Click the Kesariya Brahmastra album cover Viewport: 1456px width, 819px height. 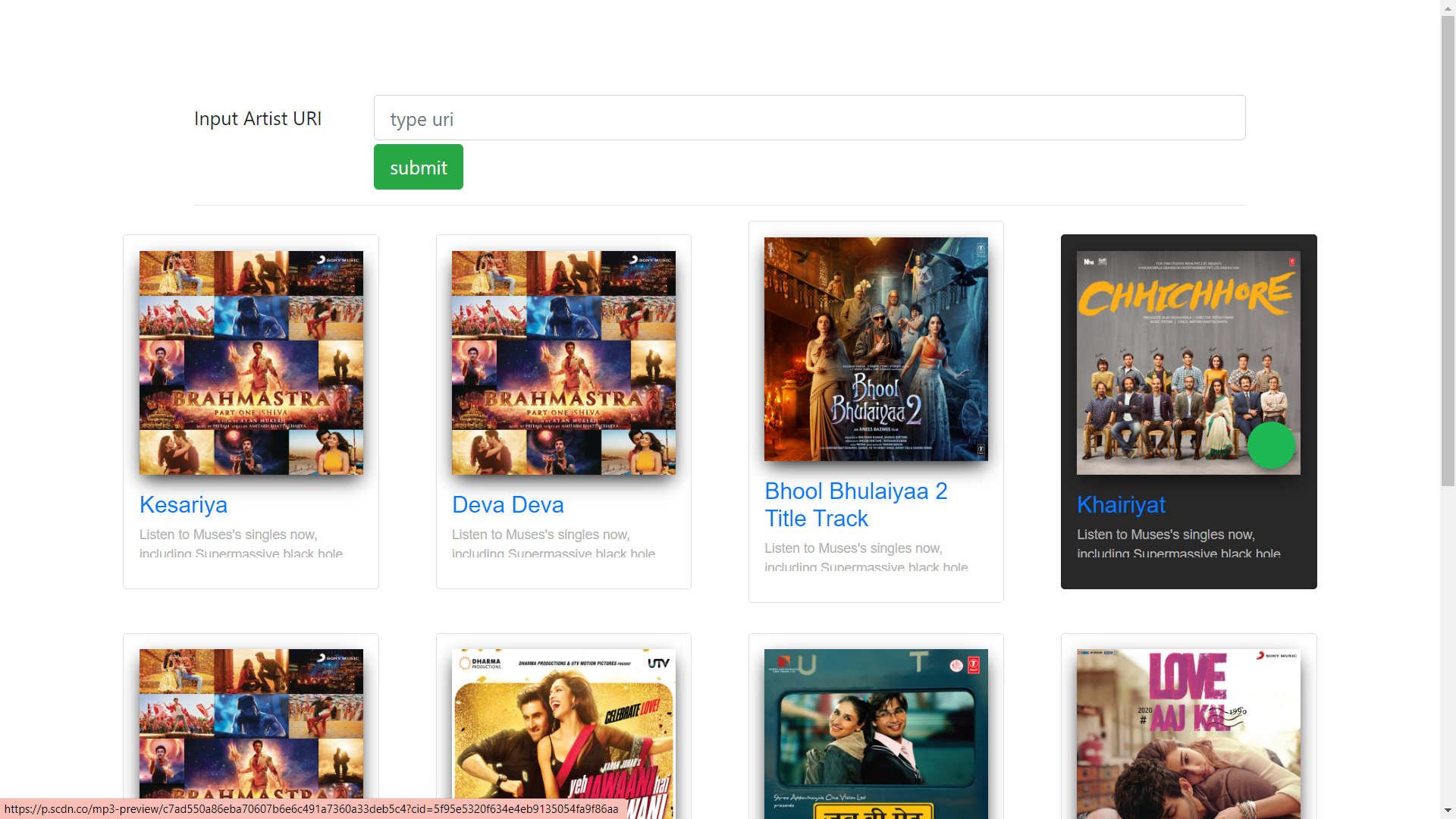click(251, 362)
